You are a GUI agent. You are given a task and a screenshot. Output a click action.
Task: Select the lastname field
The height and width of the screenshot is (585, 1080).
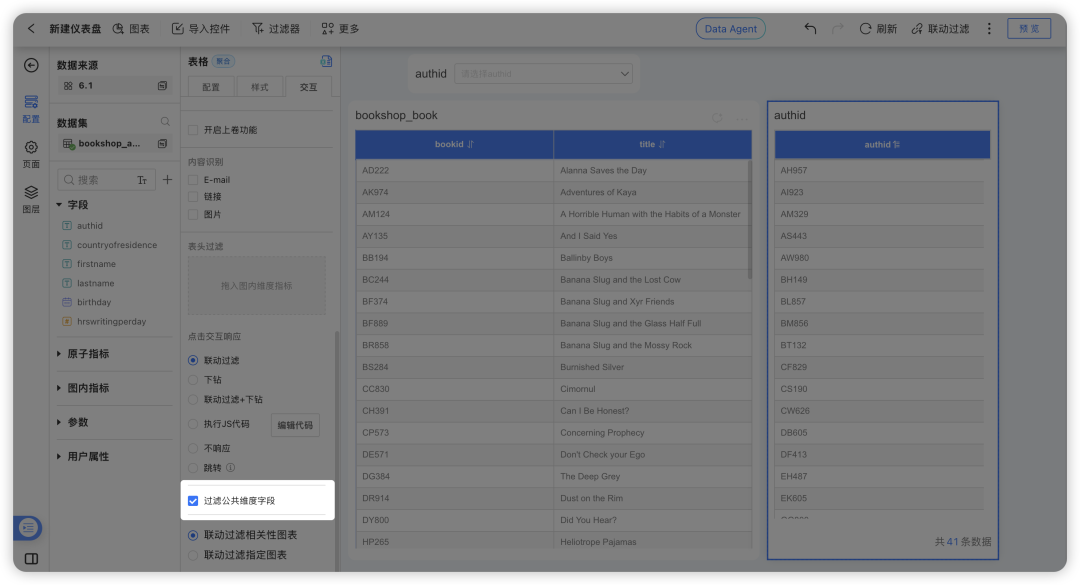click(x=95, y=283)
